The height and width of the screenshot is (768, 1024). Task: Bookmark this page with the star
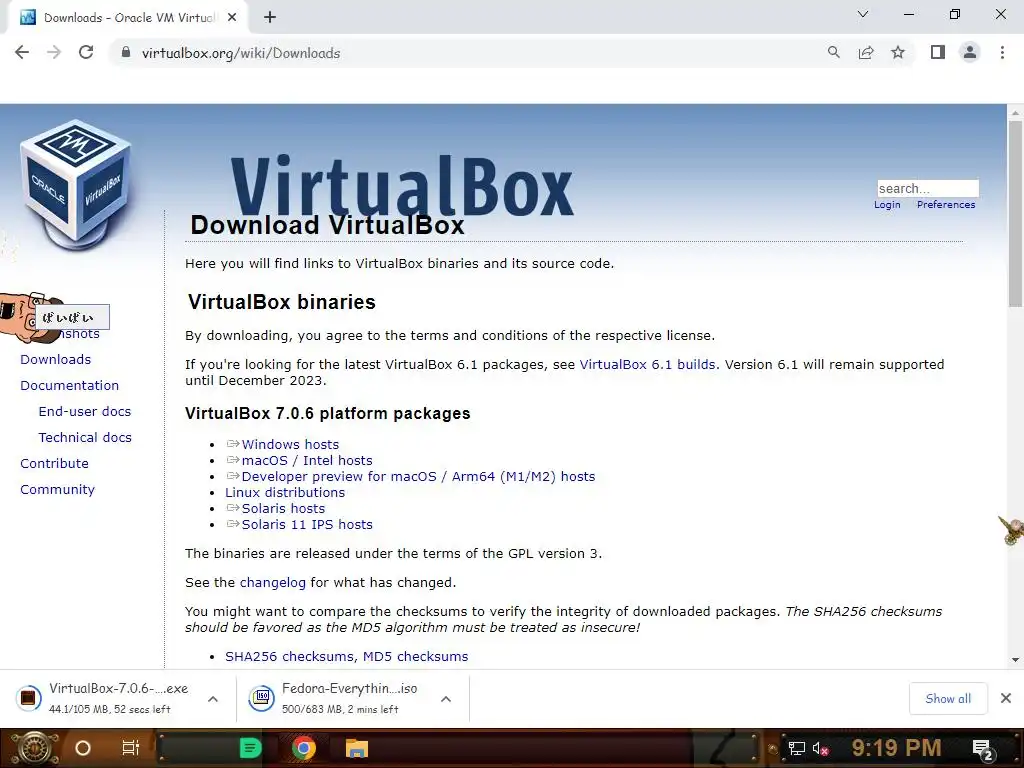[x=898, y=52]
